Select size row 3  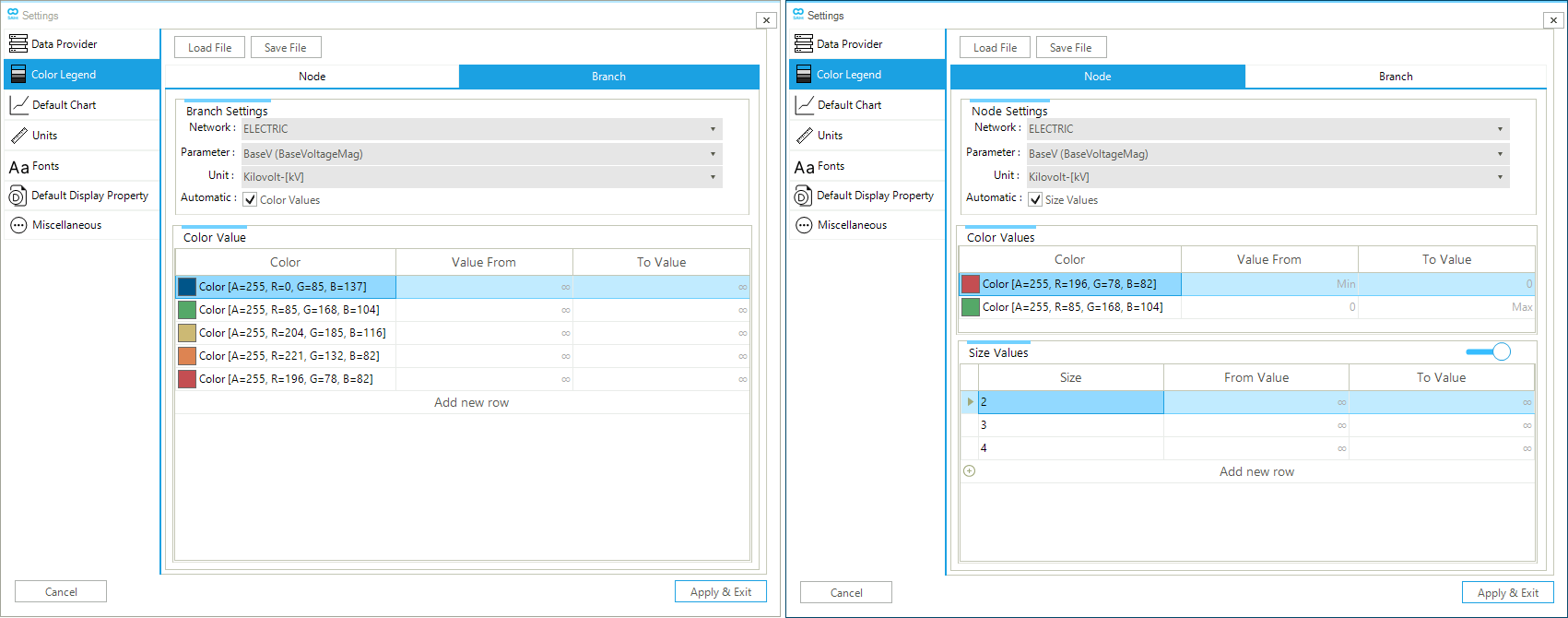tap(1247, 425)
